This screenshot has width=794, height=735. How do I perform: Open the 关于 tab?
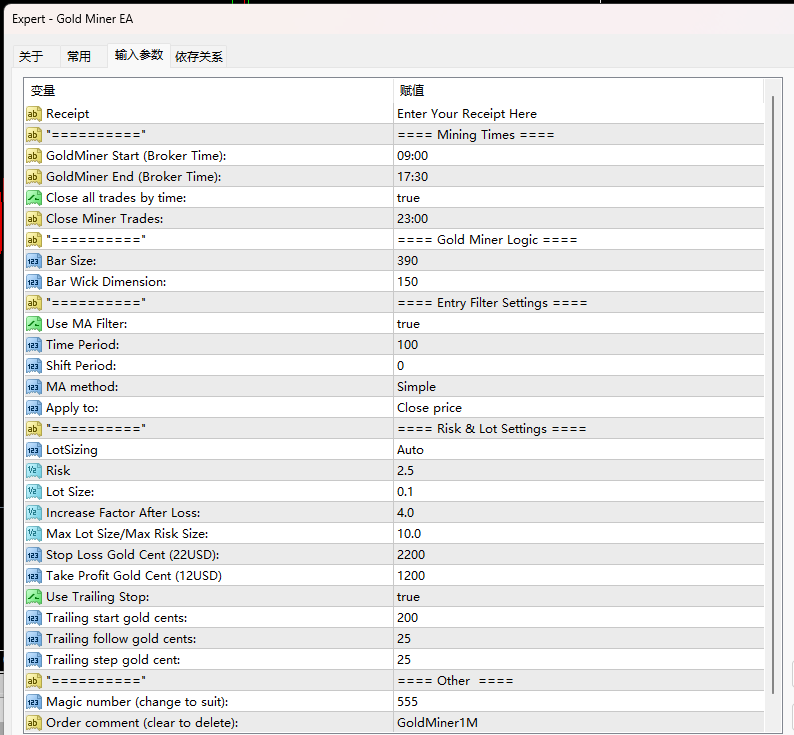[x=31, y=56]
